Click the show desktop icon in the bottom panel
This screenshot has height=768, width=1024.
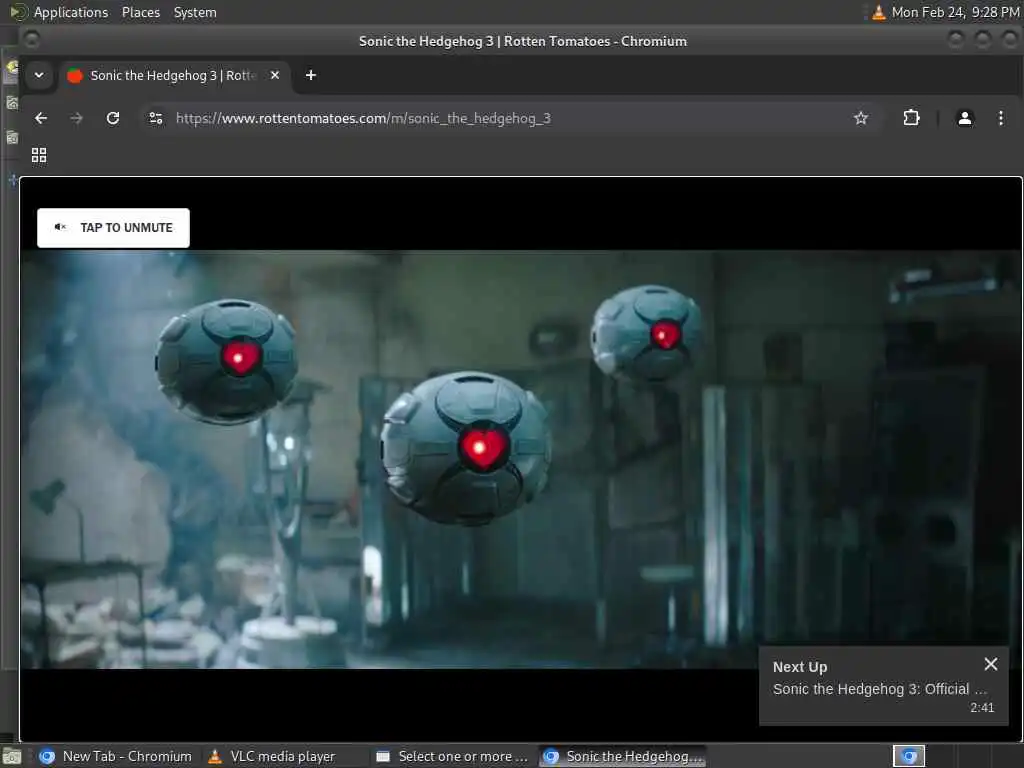[x=12, y=757]
